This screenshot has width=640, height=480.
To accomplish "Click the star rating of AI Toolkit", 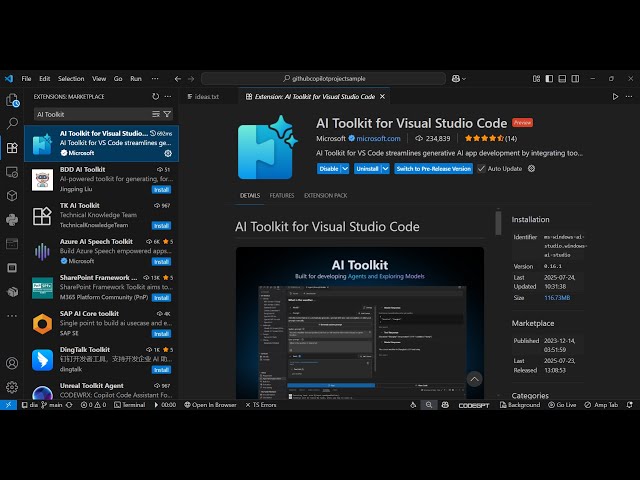I will [491, 139].
